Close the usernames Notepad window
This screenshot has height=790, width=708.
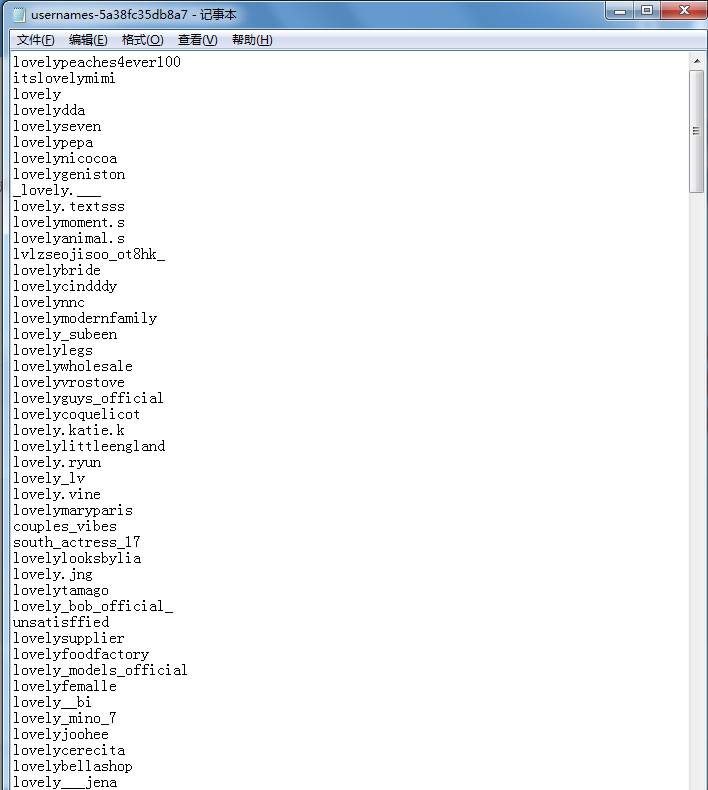683,11
